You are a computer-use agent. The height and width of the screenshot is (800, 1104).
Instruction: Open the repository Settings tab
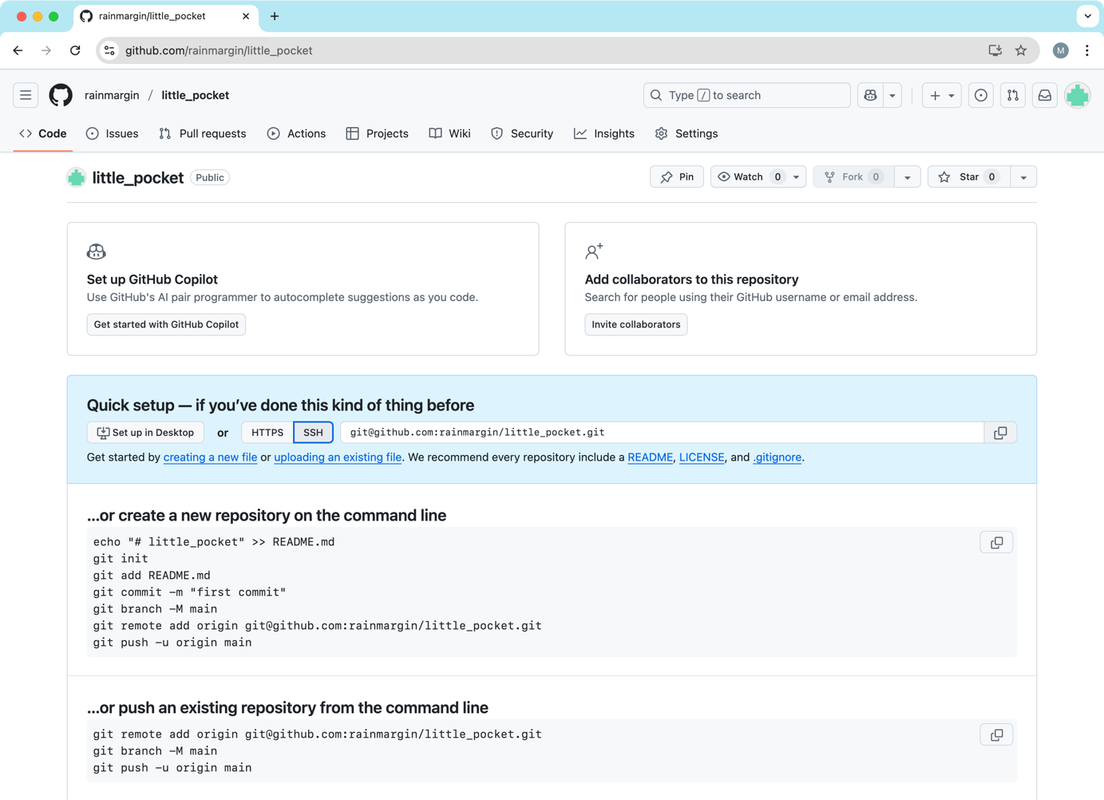point(686,134)
